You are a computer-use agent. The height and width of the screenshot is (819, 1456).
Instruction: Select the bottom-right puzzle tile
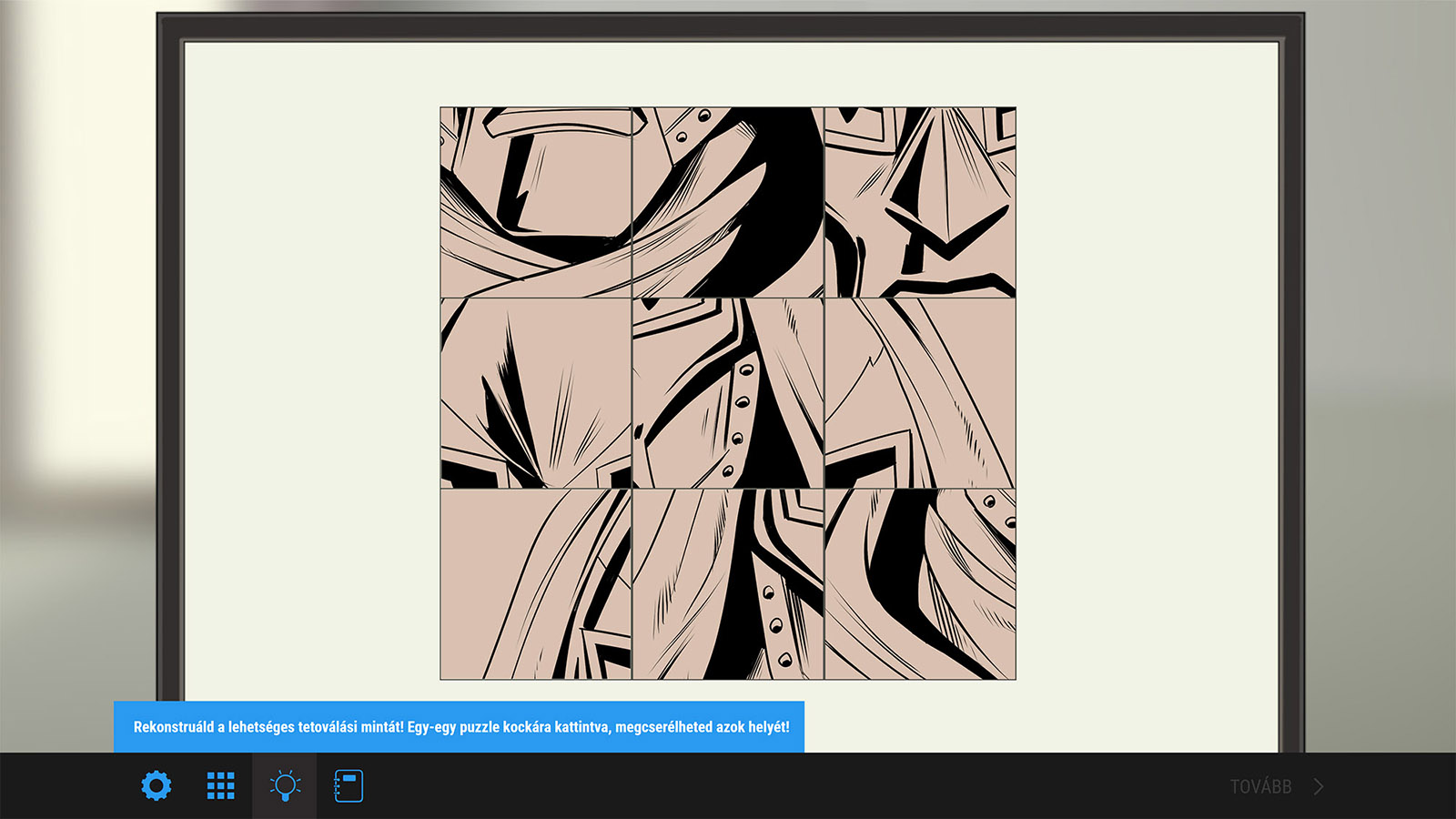(920, 584)
